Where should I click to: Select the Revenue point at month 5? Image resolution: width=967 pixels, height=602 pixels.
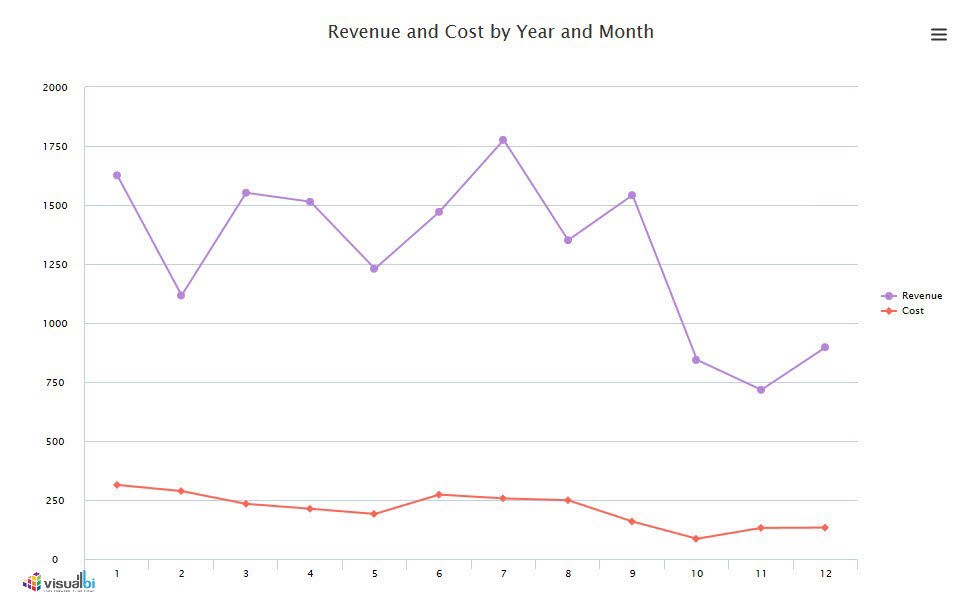pyautogui.click(x=374, y=268)
